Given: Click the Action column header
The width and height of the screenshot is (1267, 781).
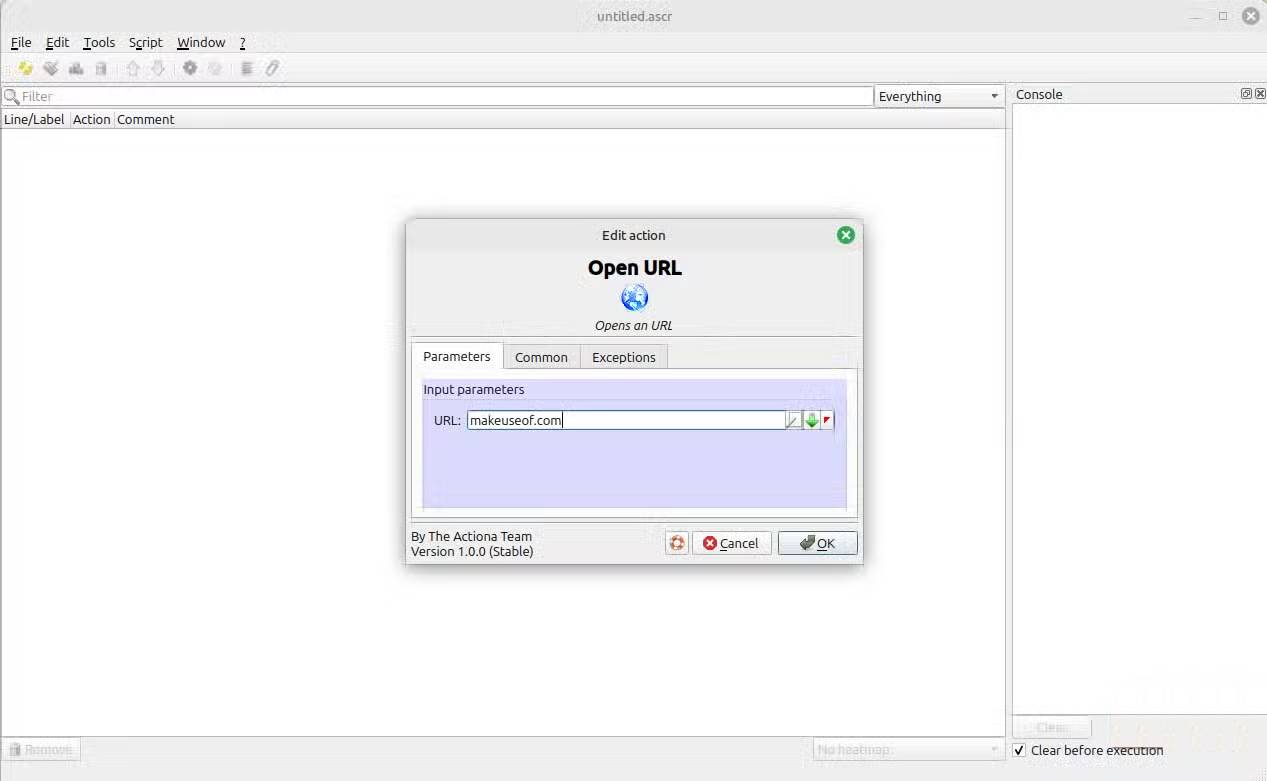Looking at the screenshot, I should tap(91, 119).
